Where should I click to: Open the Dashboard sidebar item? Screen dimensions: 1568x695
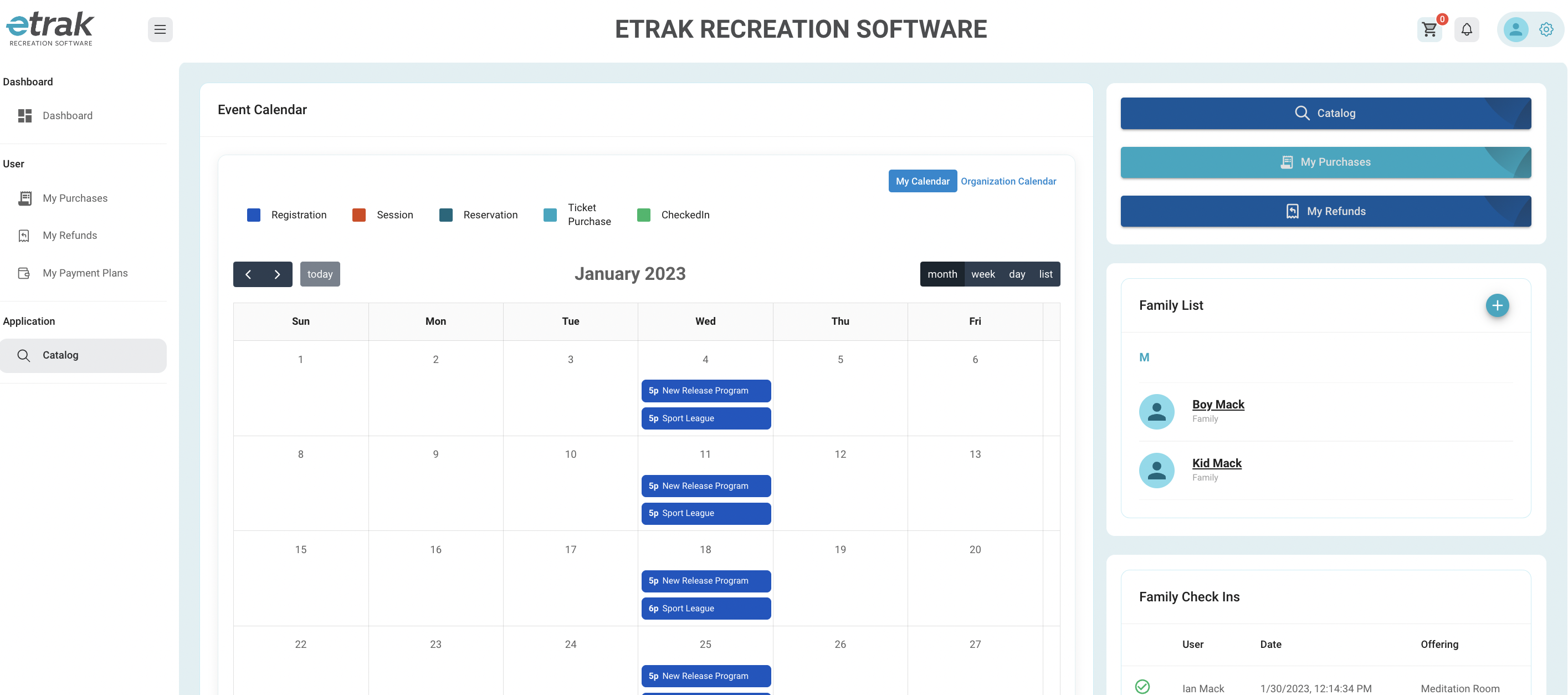coord(84,116)
